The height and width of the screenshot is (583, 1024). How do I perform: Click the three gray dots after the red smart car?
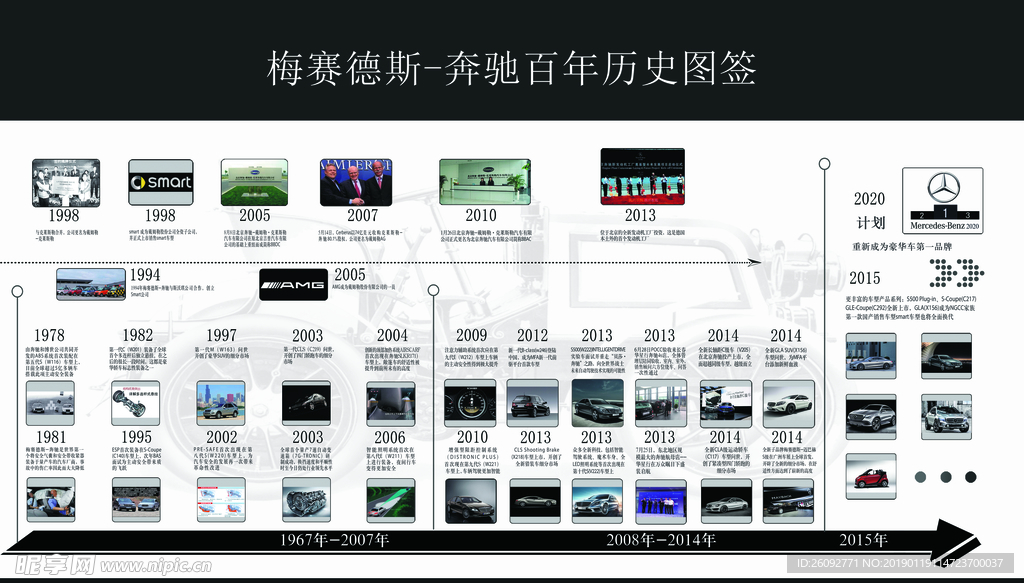946,477
